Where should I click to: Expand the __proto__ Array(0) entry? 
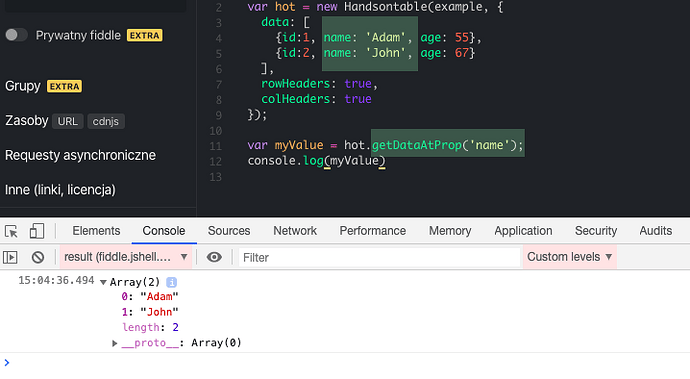(x=114, y=343)
